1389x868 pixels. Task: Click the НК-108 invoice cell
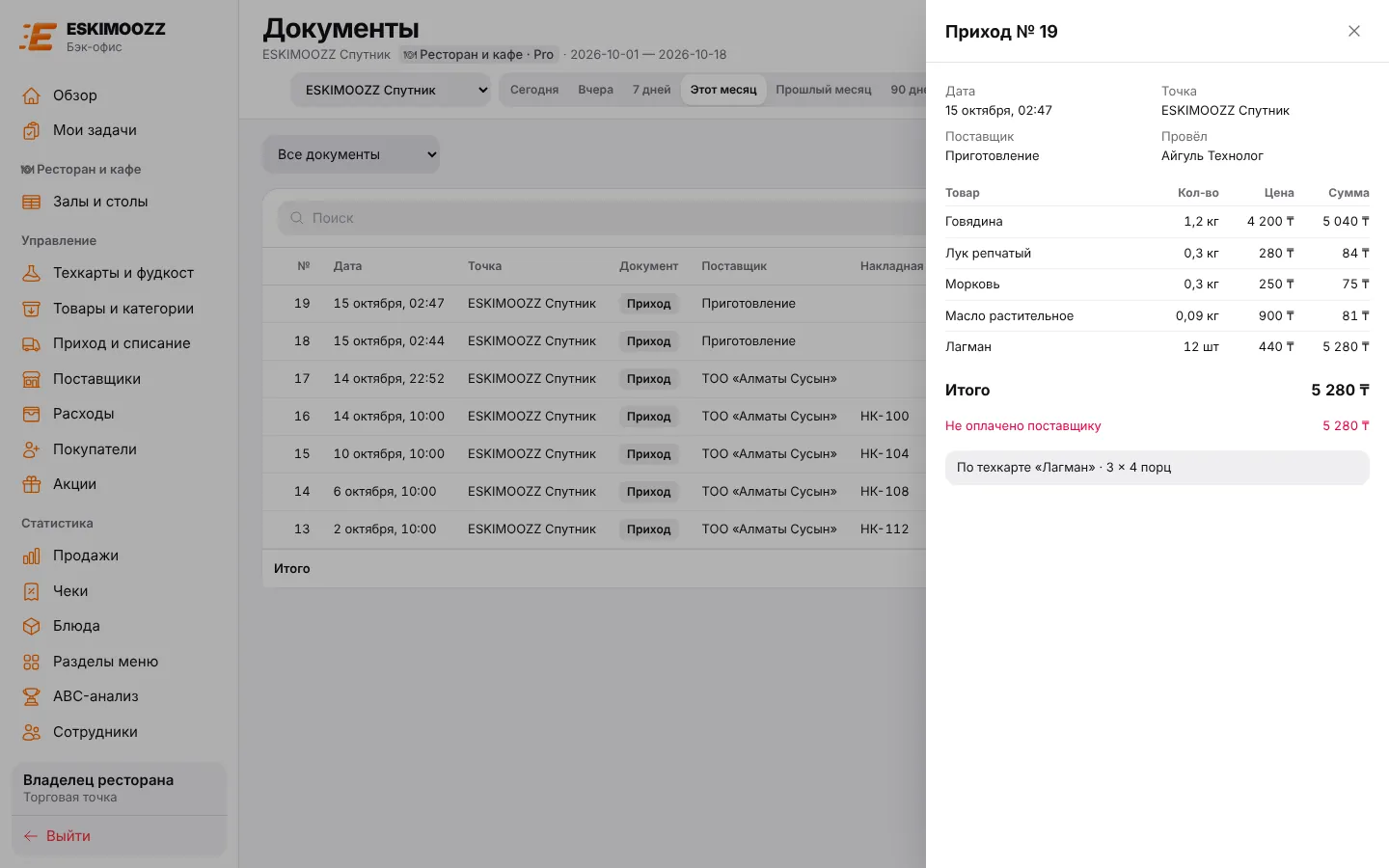[x=885, y=492]
